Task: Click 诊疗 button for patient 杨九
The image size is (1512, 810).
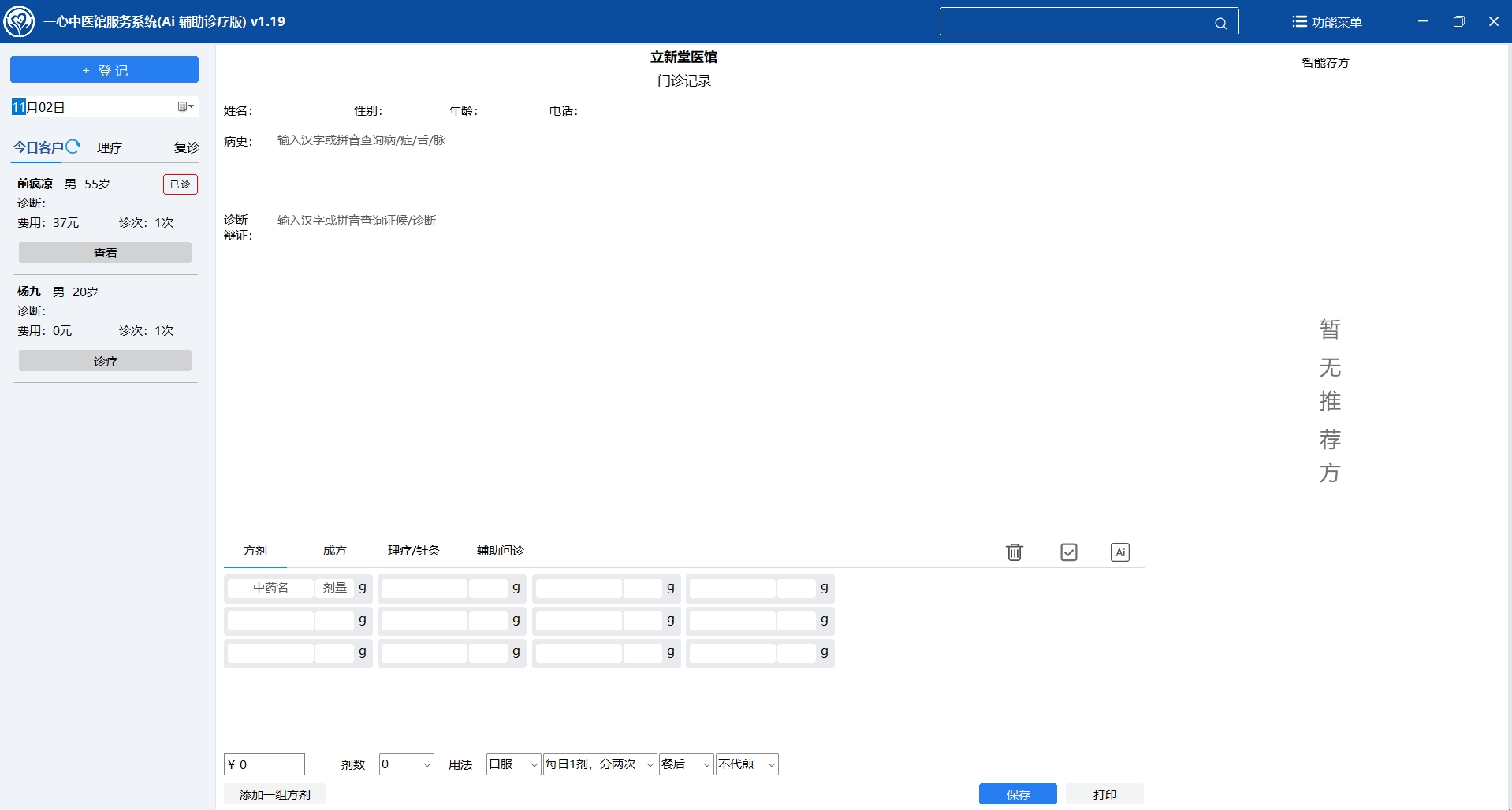Action: coord(105,360)
